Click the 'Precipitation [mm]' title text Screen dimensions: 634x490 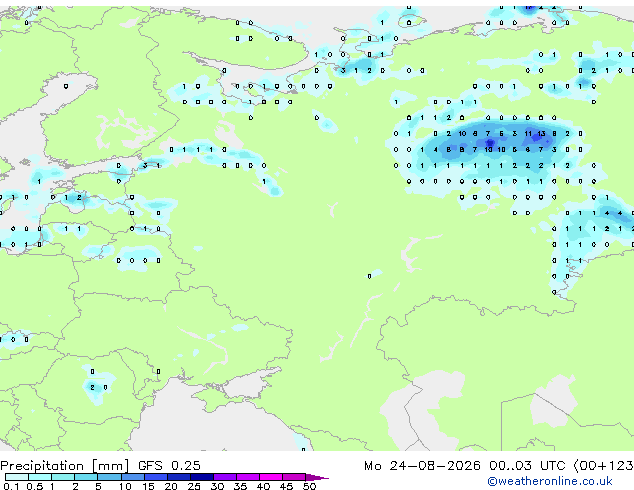pyautogui.click(x=65, y=466)
